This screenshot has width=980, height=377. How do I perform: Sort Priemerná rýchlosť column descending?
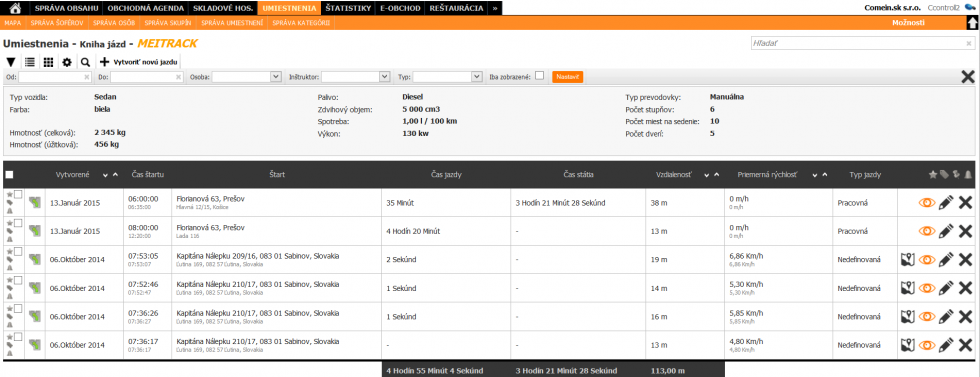815,175
